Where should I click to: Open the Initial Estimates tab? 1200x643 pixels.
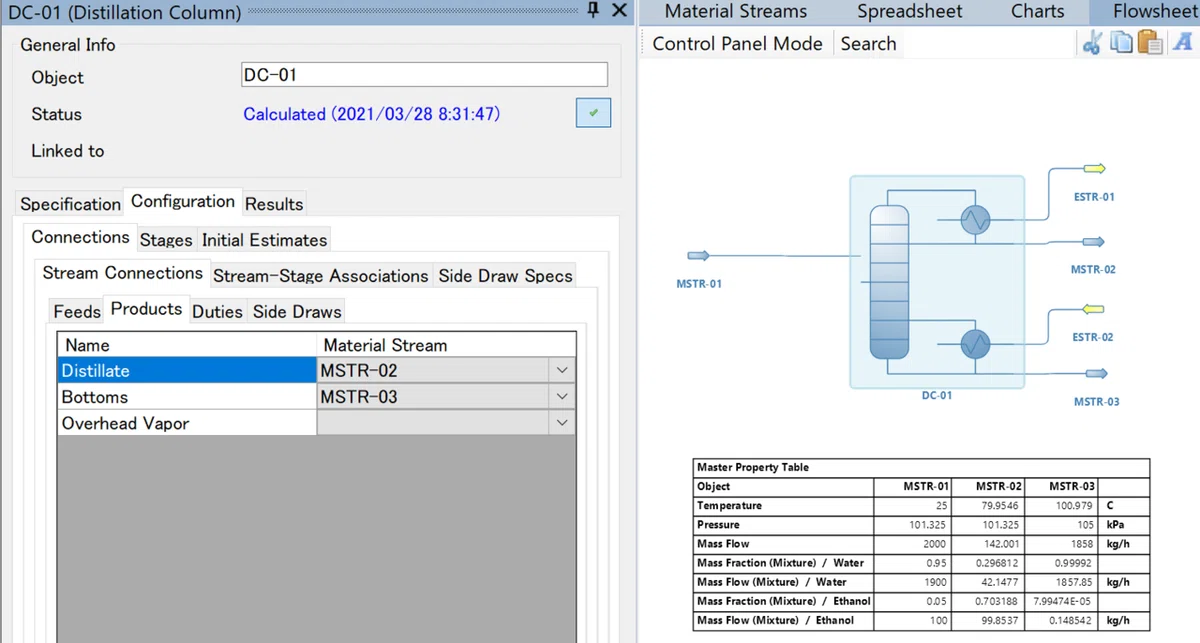pyautogui.click(x=265, y=240)
